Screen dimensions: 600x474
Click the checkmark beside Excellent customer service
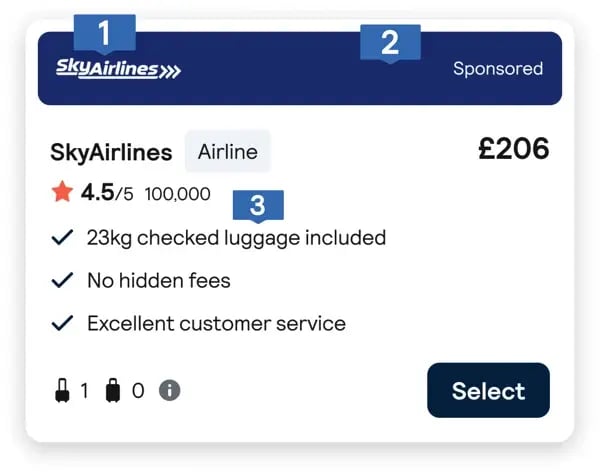tap(62, 323)
